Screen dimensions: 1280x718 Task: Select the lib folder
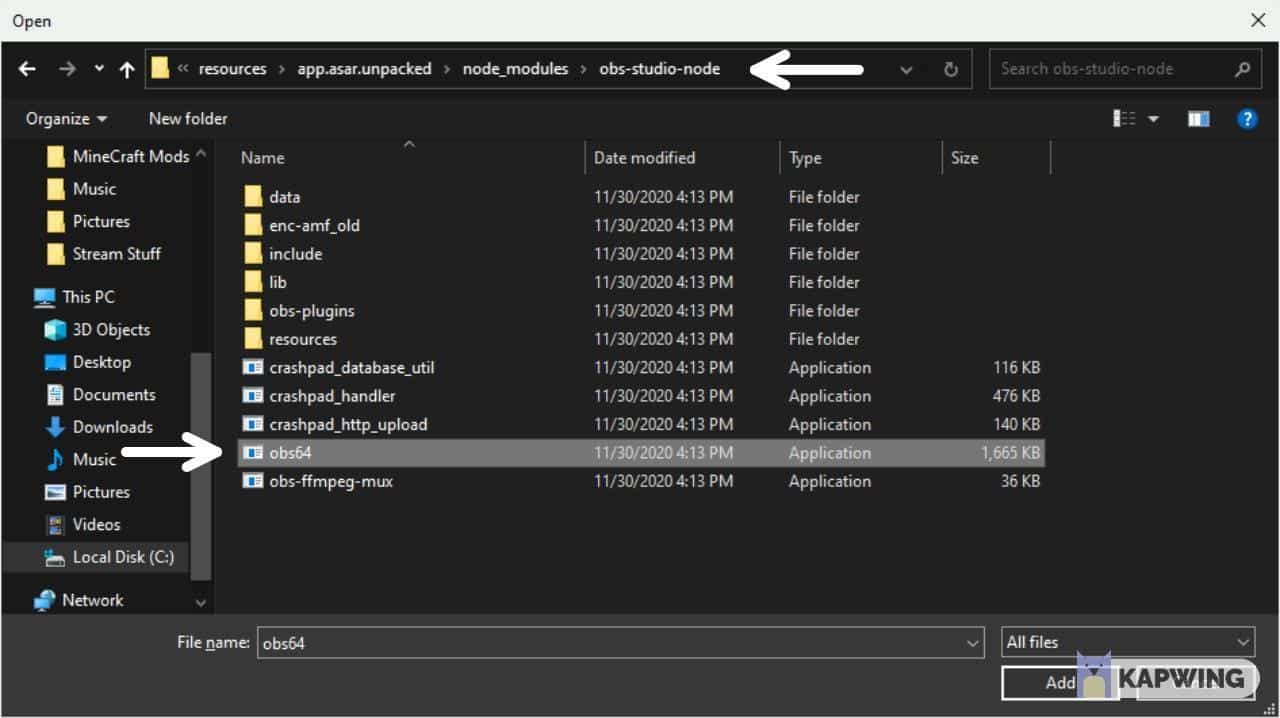[x=642, y=282]
